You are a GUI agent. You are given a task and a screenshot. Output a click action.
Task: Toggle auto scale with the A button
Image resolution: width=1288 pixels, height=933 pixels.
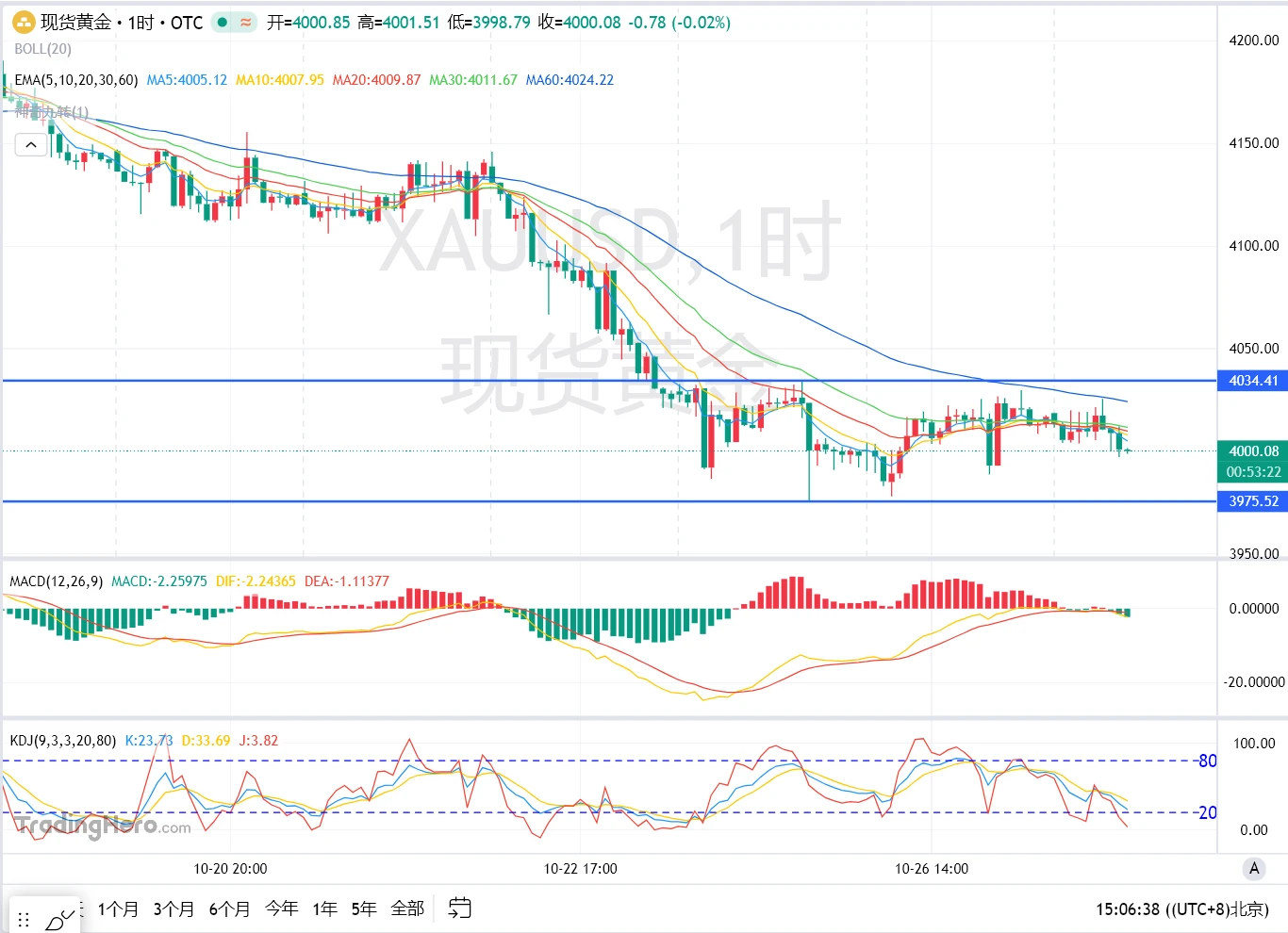(x=1254, y=869)
